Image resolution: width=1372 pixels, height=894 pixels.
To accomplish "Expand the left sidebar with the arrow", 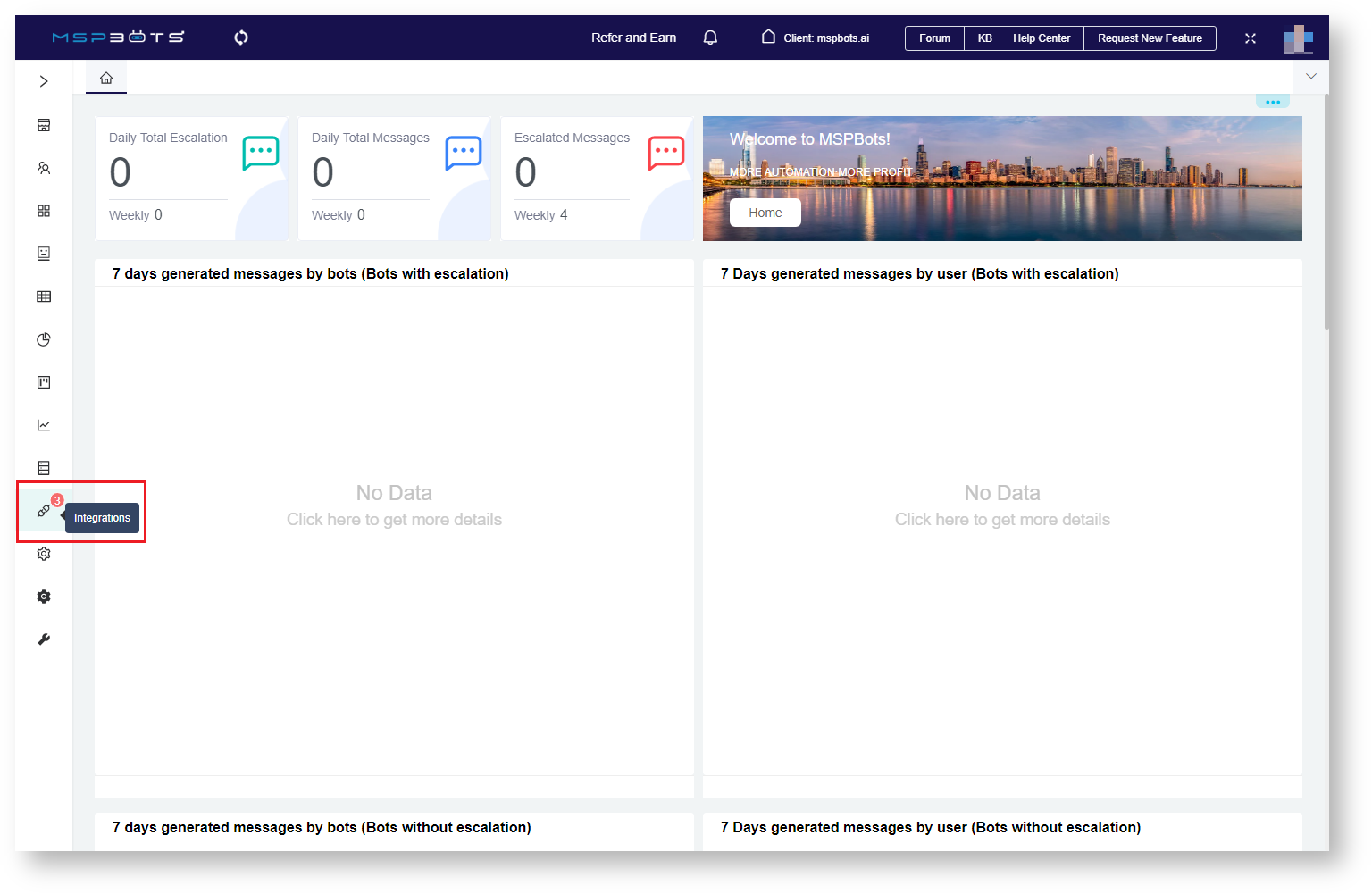I will [x=43, y=80].
